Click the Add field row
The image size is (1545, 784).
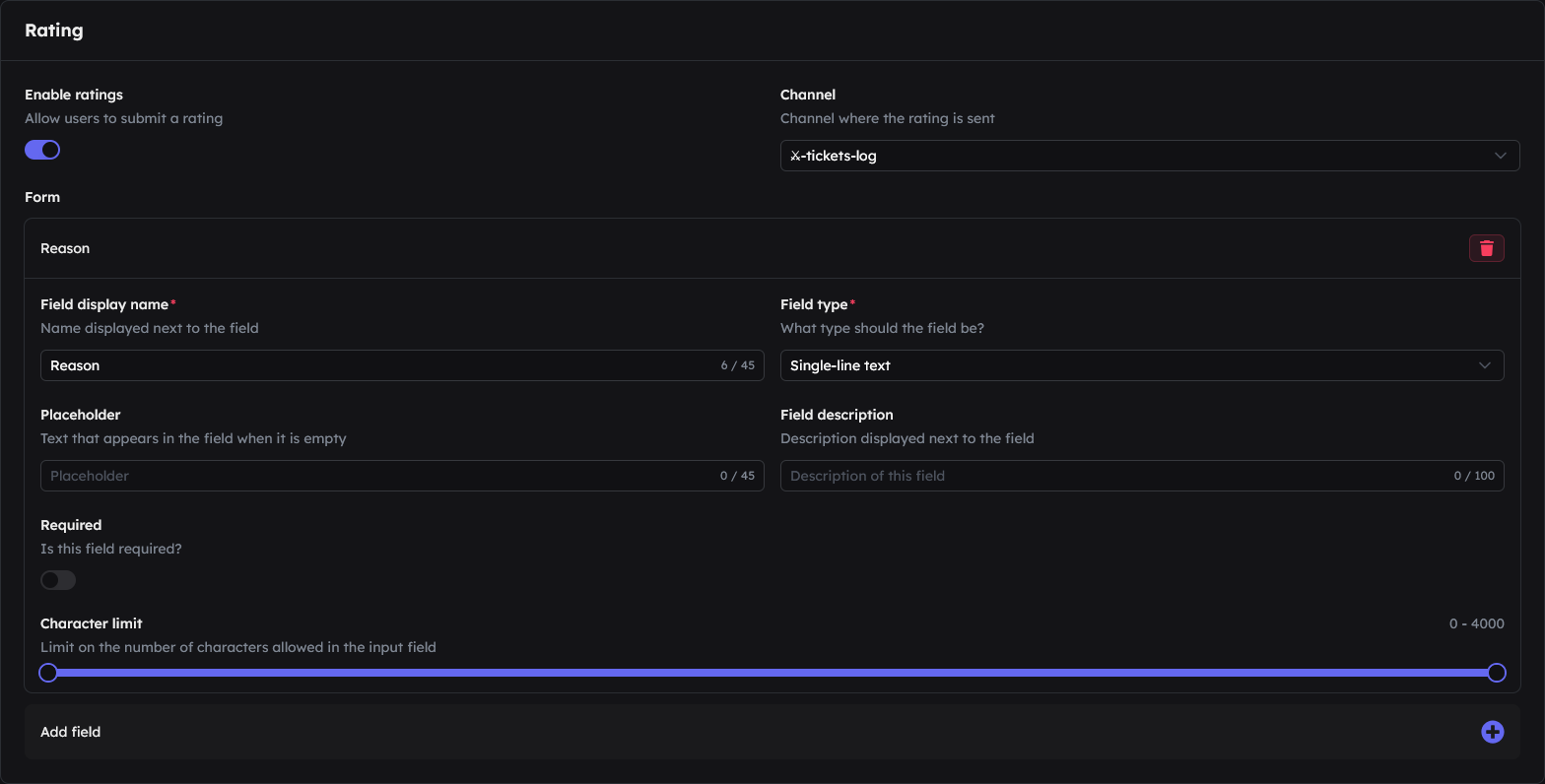tap(772, 732)
